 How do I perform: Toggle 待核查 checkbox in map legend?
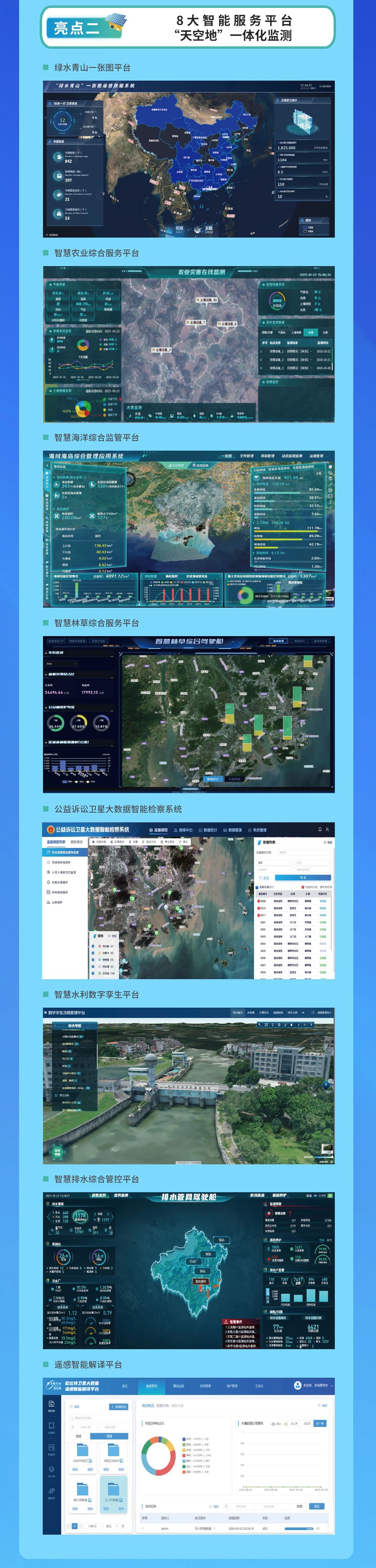coord(92,960)
